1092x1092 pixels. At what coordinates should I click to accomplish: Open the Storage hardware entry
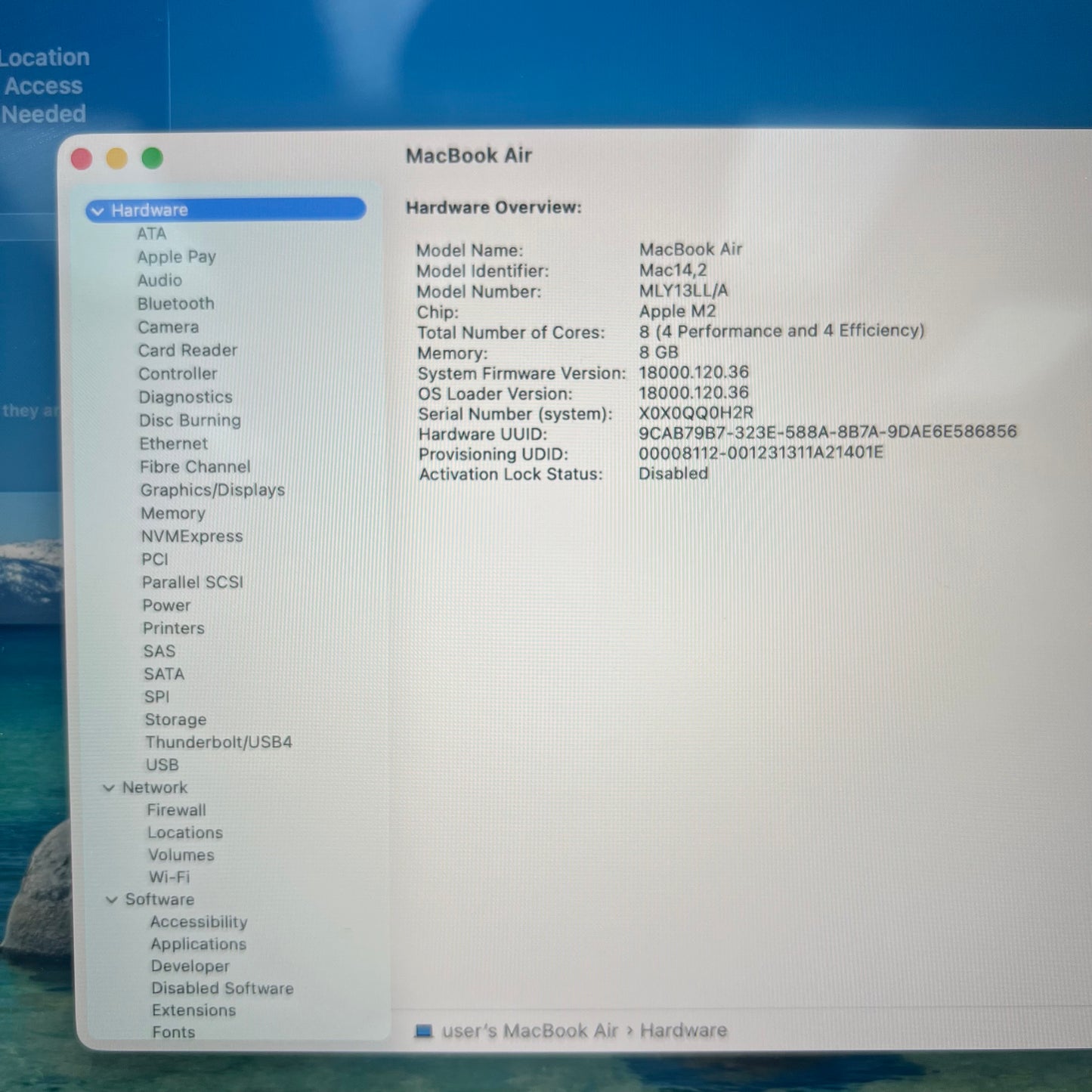pyautogui.click(x=175, y=720)
